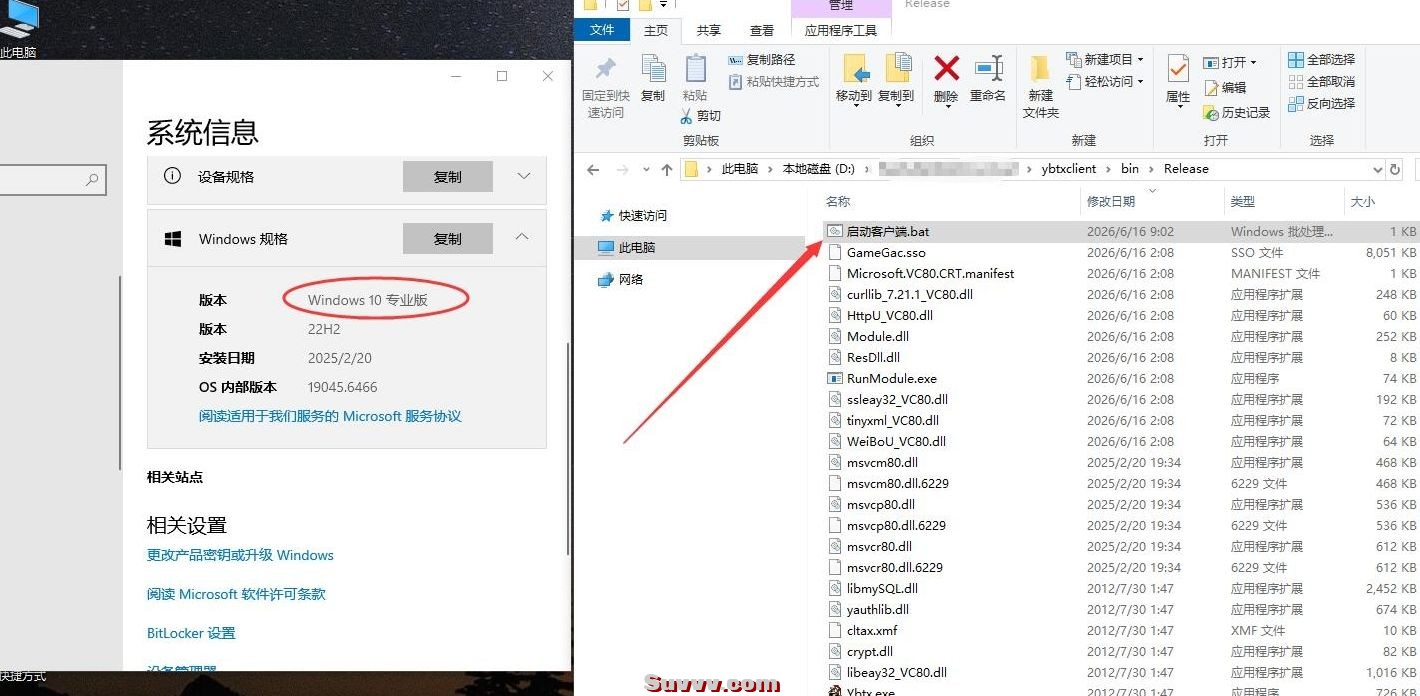Switch to View (查看) tab
1420x696 pixels.
tap(762, 31)
